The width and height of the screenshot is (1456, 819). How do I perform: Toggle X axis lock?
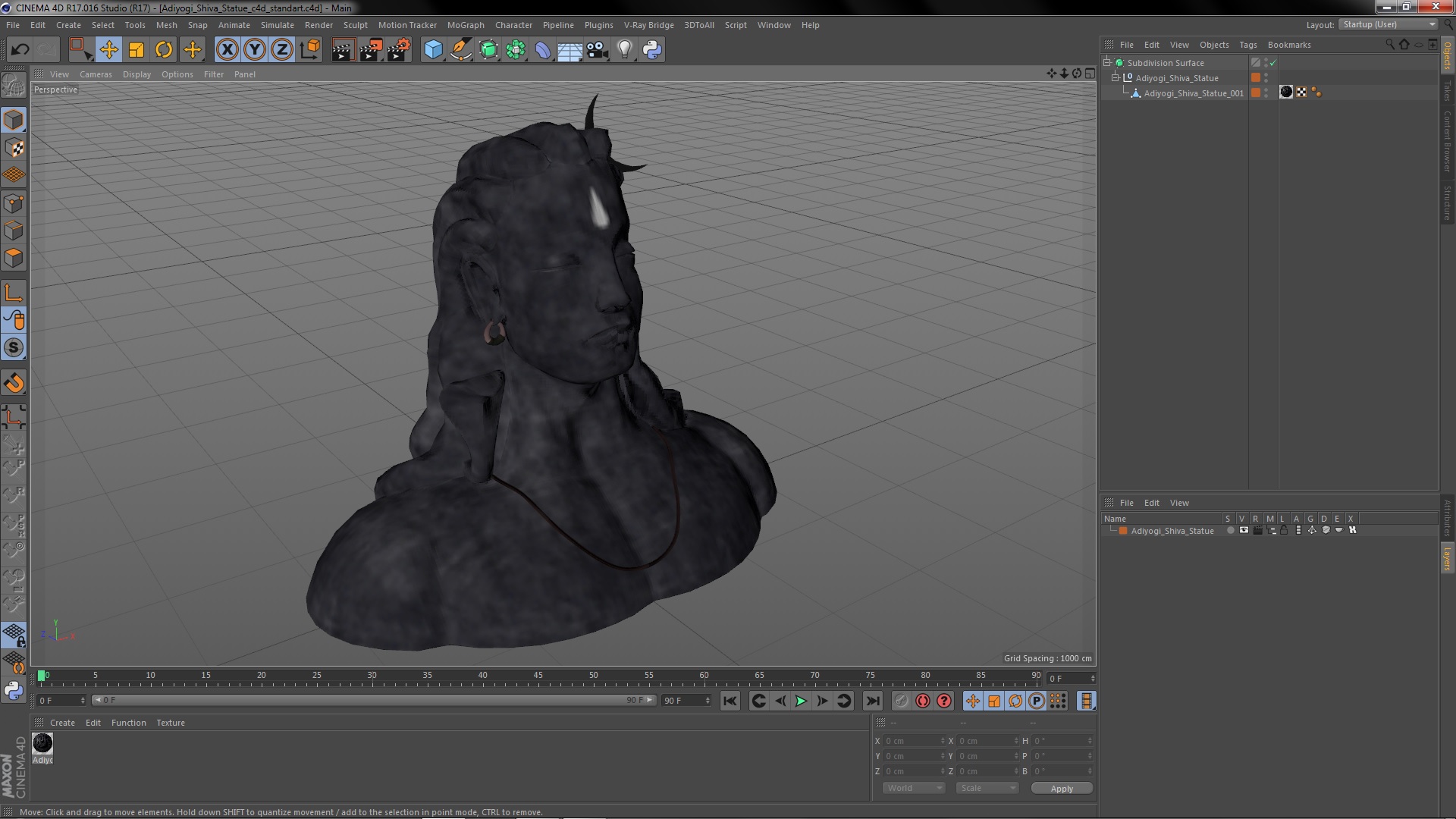(x=227, y=50)
